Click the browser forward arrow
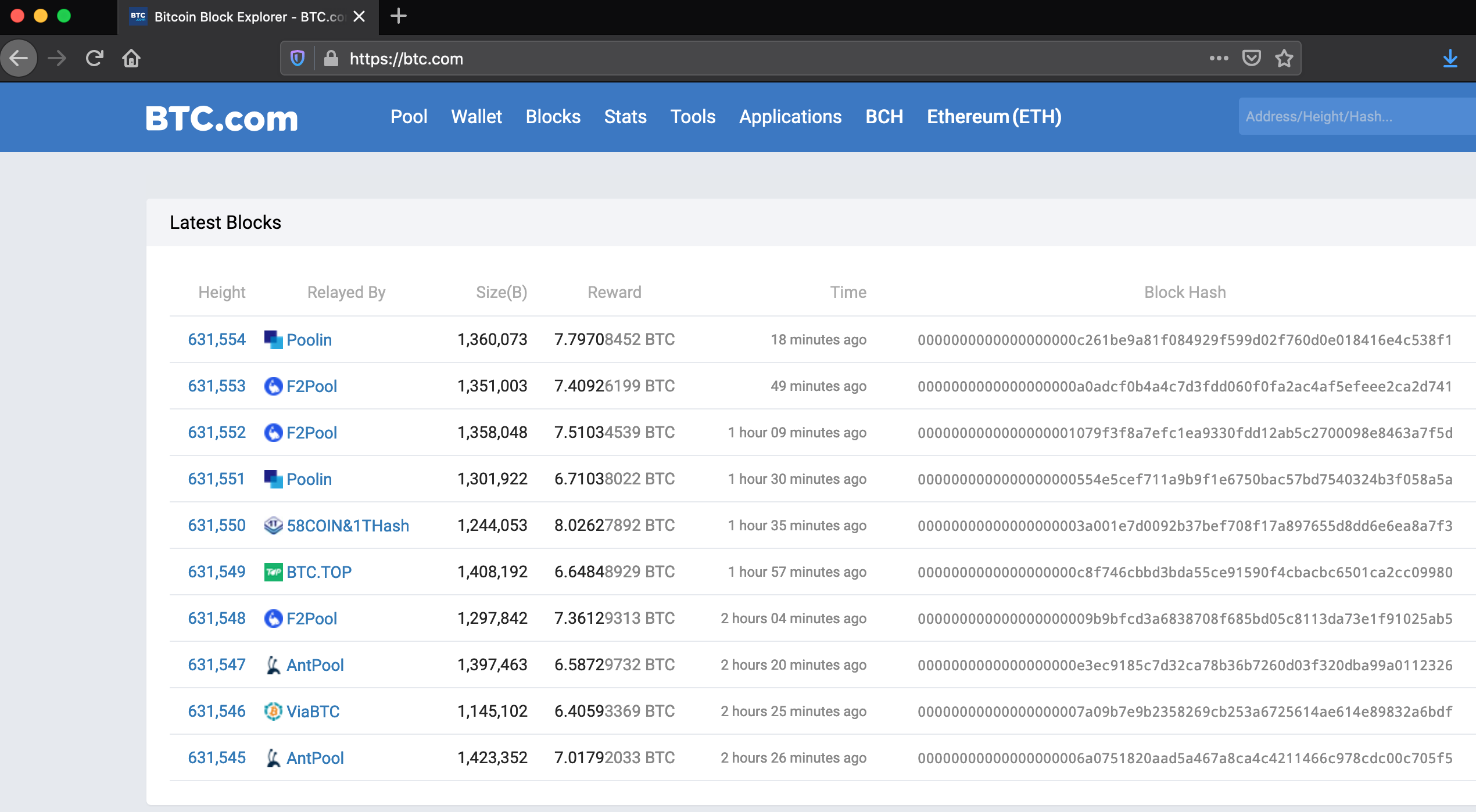This screenshot has height=812, width=1476. (57, 58)
